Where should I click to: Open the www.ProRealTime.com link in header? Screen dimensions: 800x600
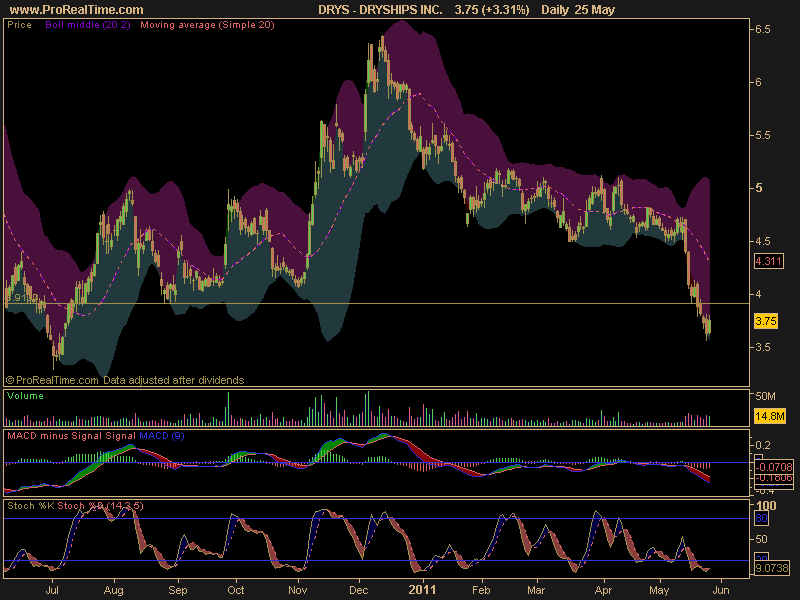77,10
